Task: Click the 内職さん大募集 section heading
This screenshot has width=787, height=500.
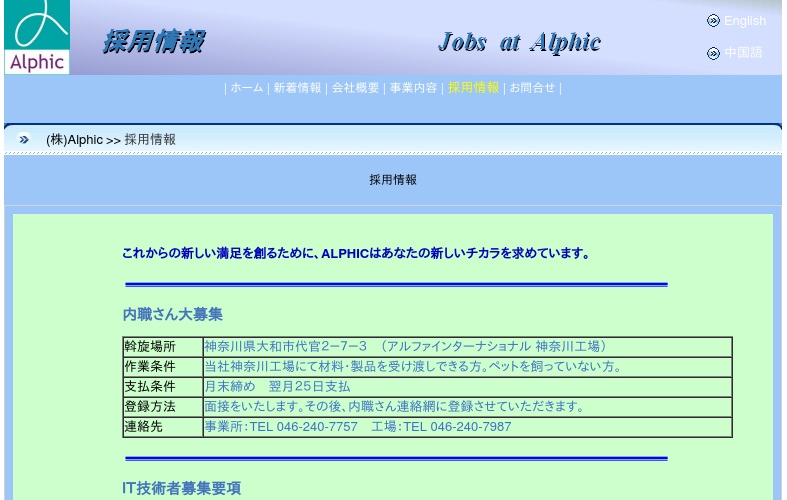Action: point(173,314)
